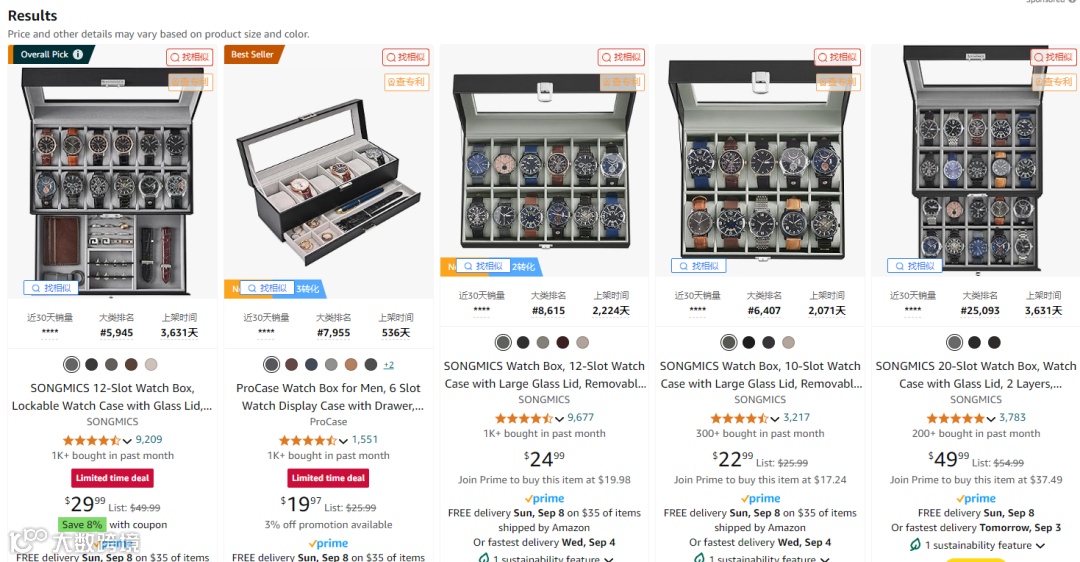This screenshot has width=1080, height=562.
Task: Select the beige swatch under the Overall Pick listing
Action: (151, 364)
